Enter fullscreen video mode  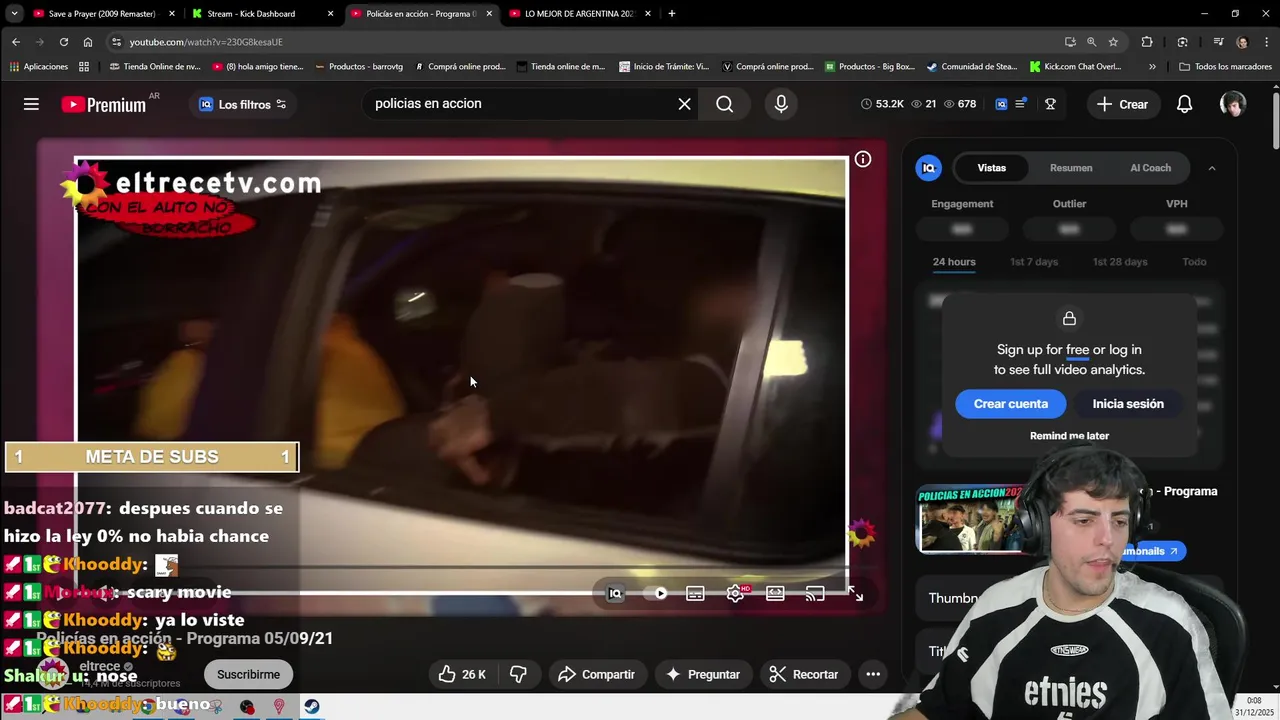856,593
